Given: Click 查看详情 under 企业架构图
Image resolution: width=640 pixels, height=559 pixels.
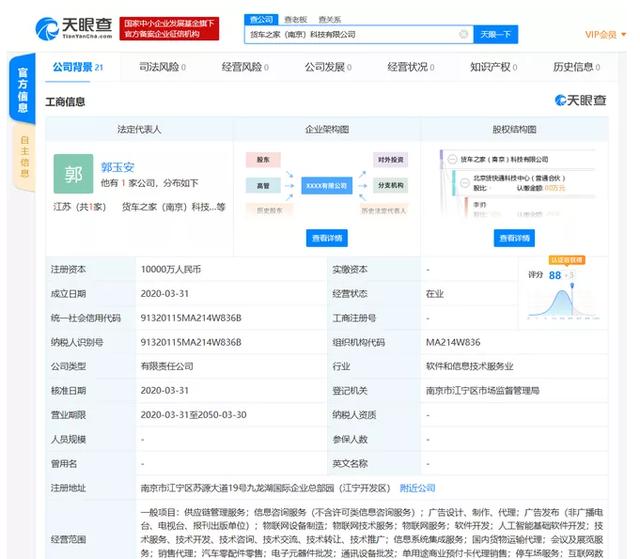Looking at the screenshot, I should 327,238.
